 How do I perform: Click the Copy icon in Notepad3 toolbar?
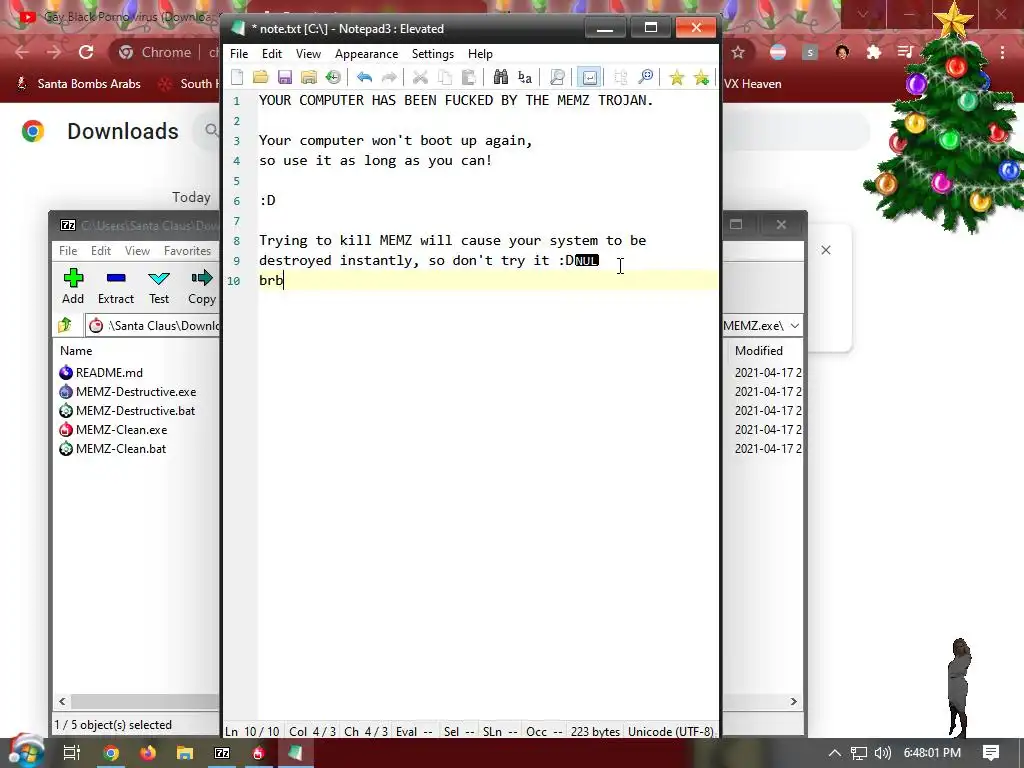pos(445,78)
